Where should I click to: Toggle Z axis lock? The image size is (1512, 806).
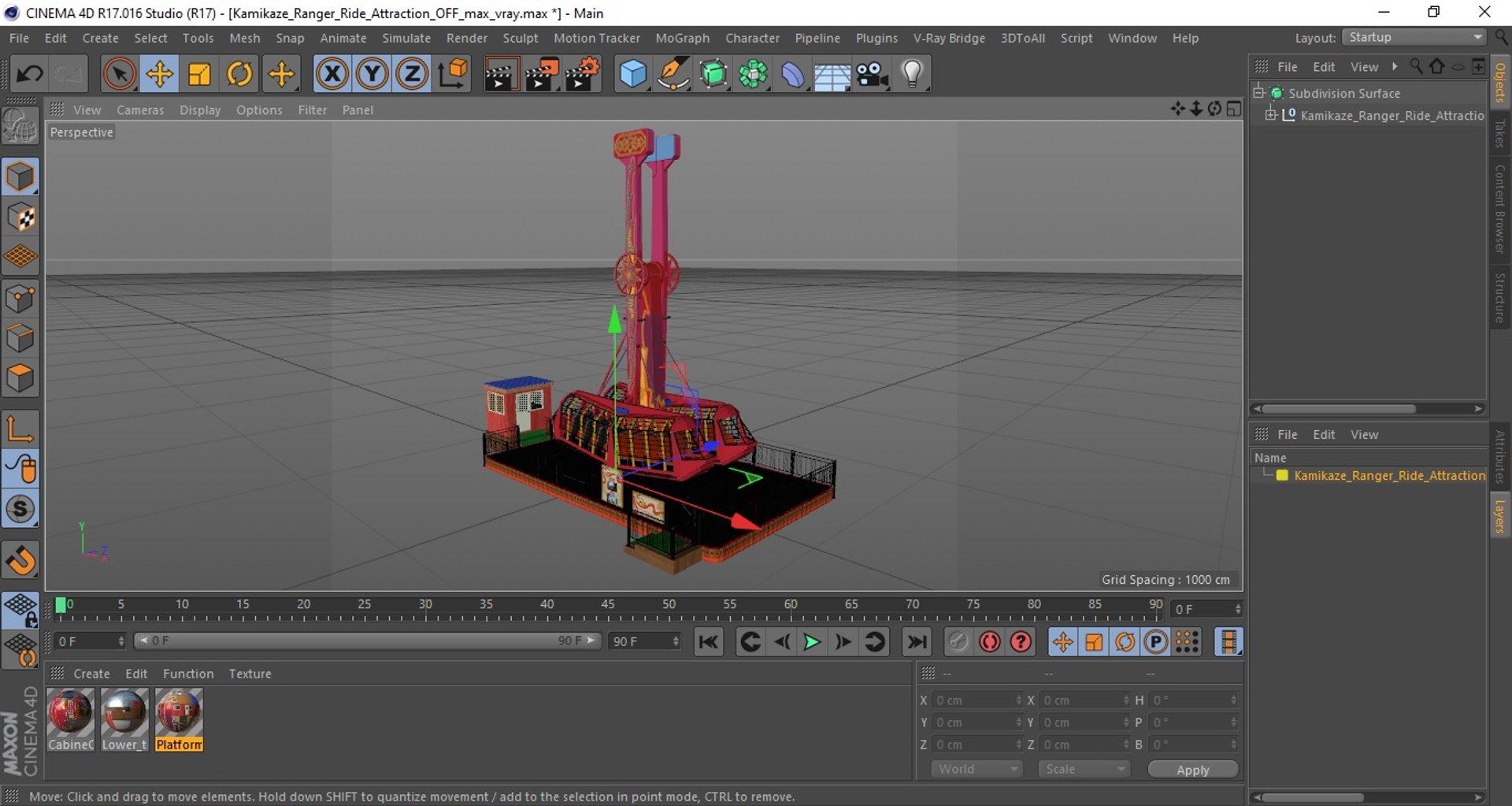[412, 74]
